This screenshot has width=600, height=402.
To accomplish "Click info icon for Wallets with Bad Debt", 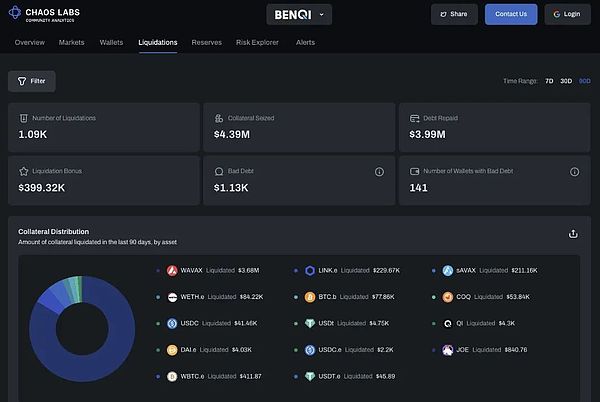I will point(574,172).
